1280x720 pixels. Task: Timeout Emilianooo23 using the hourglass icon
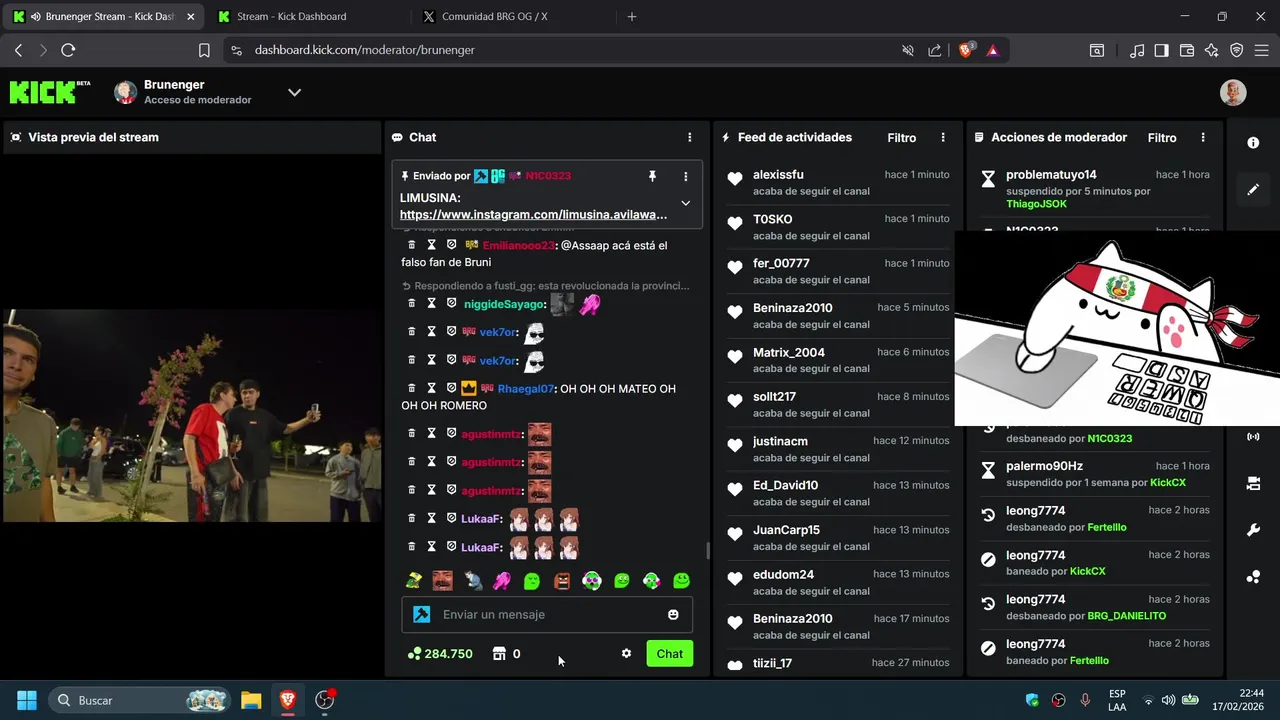[431, 245]
